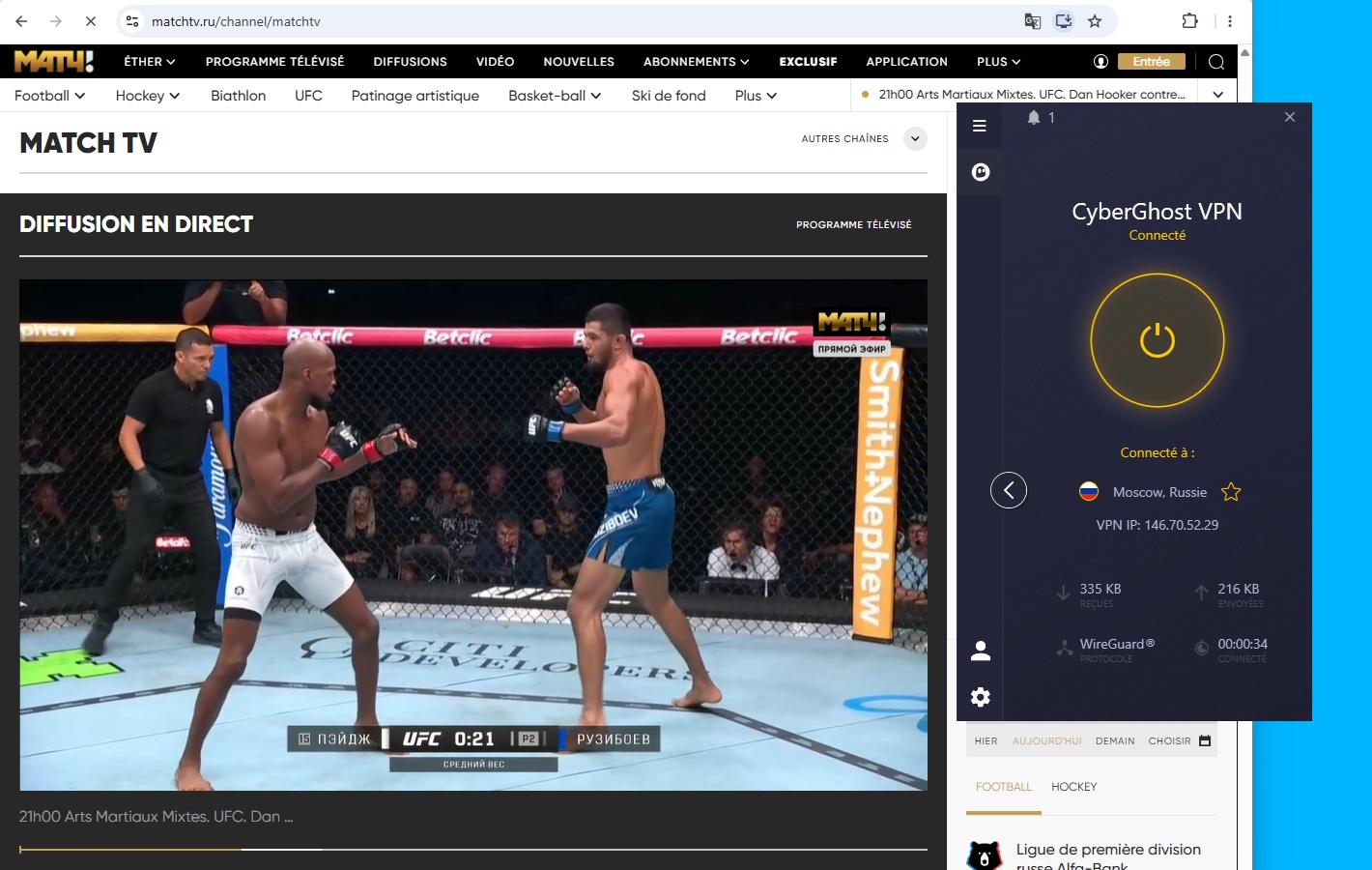This screenshot has height=870, width=1372.
Task: Open CyberGhost settings gear icon
Action: tap(980, 697)
